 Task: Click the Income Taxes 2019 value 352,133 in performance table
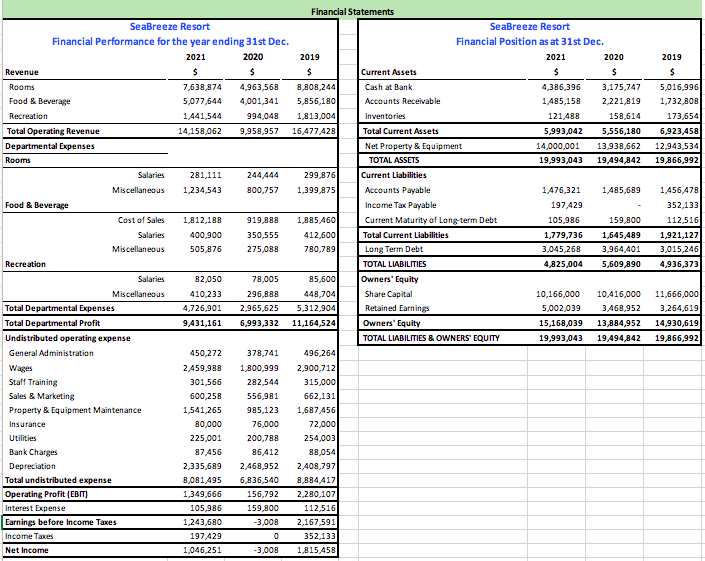coord(319,536)
